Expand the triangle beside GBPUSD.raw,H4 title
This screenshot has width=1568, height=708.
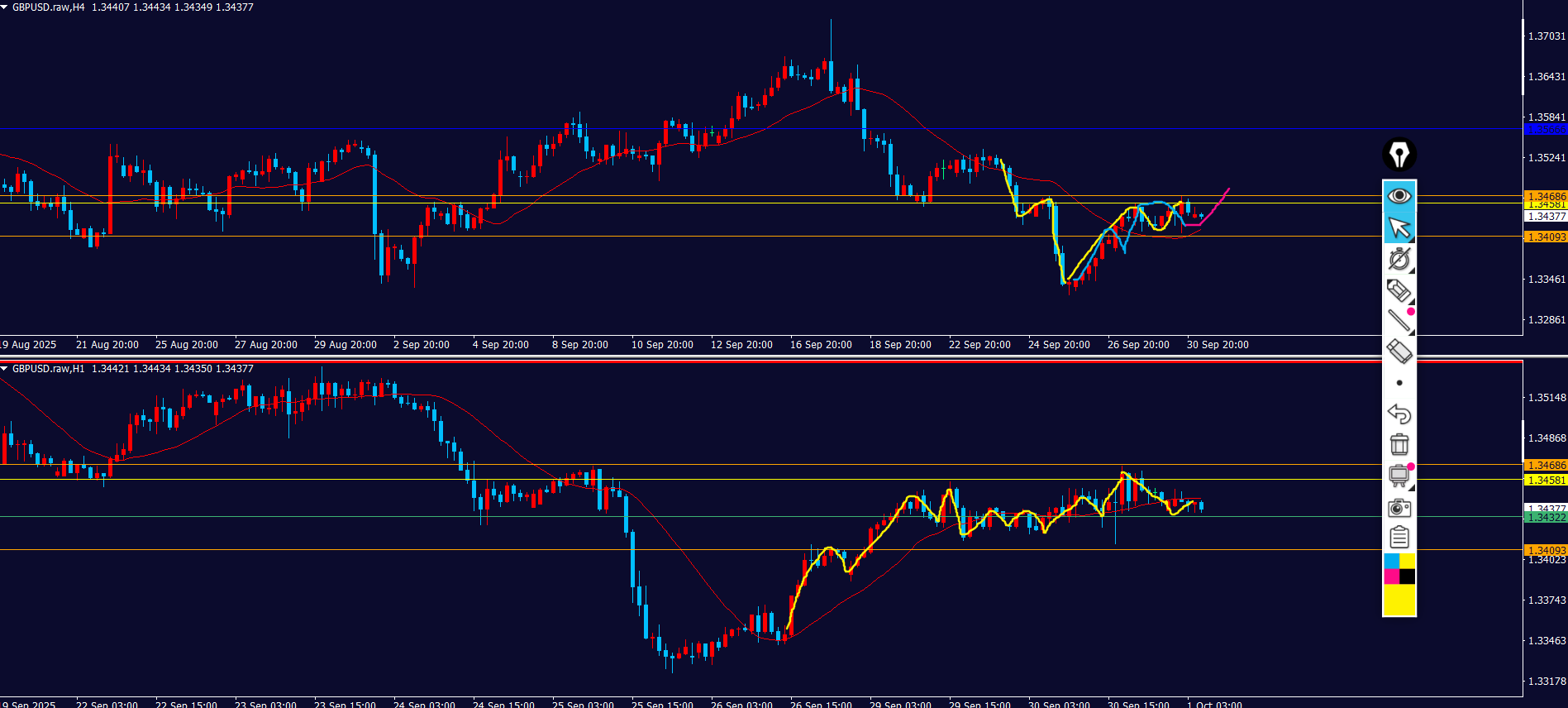(x=5, y=7)
